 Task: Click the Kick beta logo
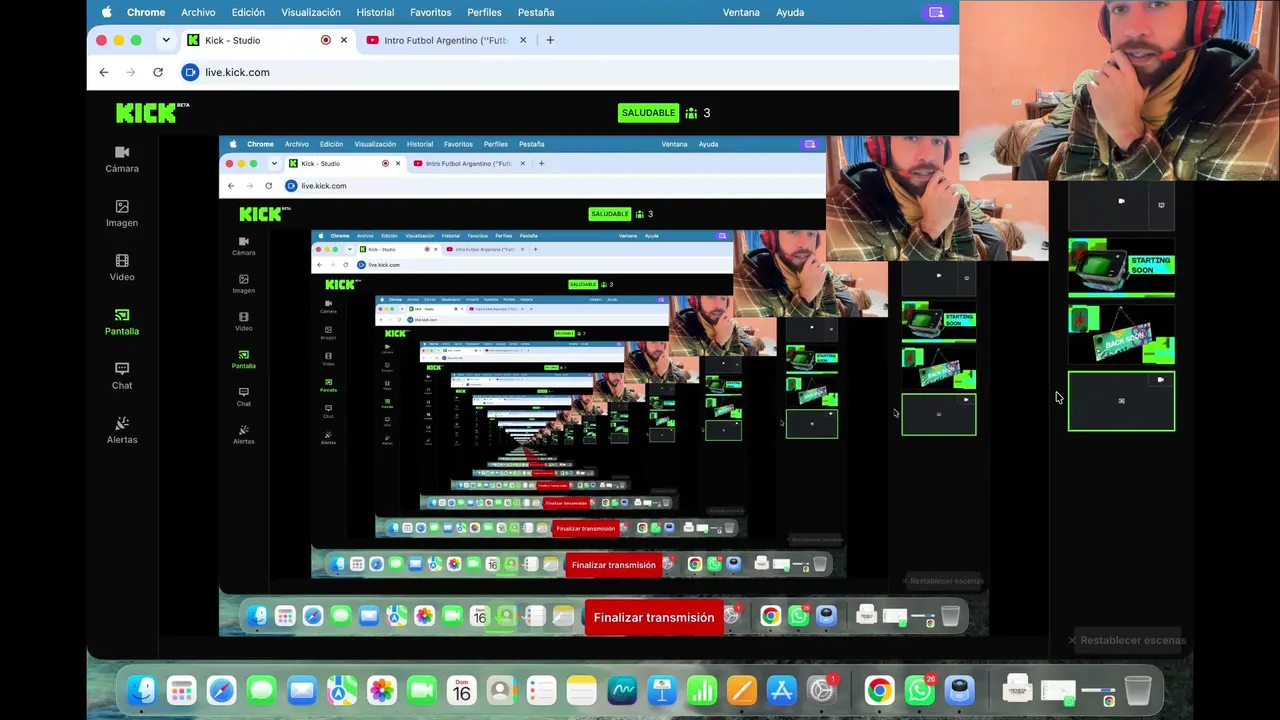click(152, 112)
